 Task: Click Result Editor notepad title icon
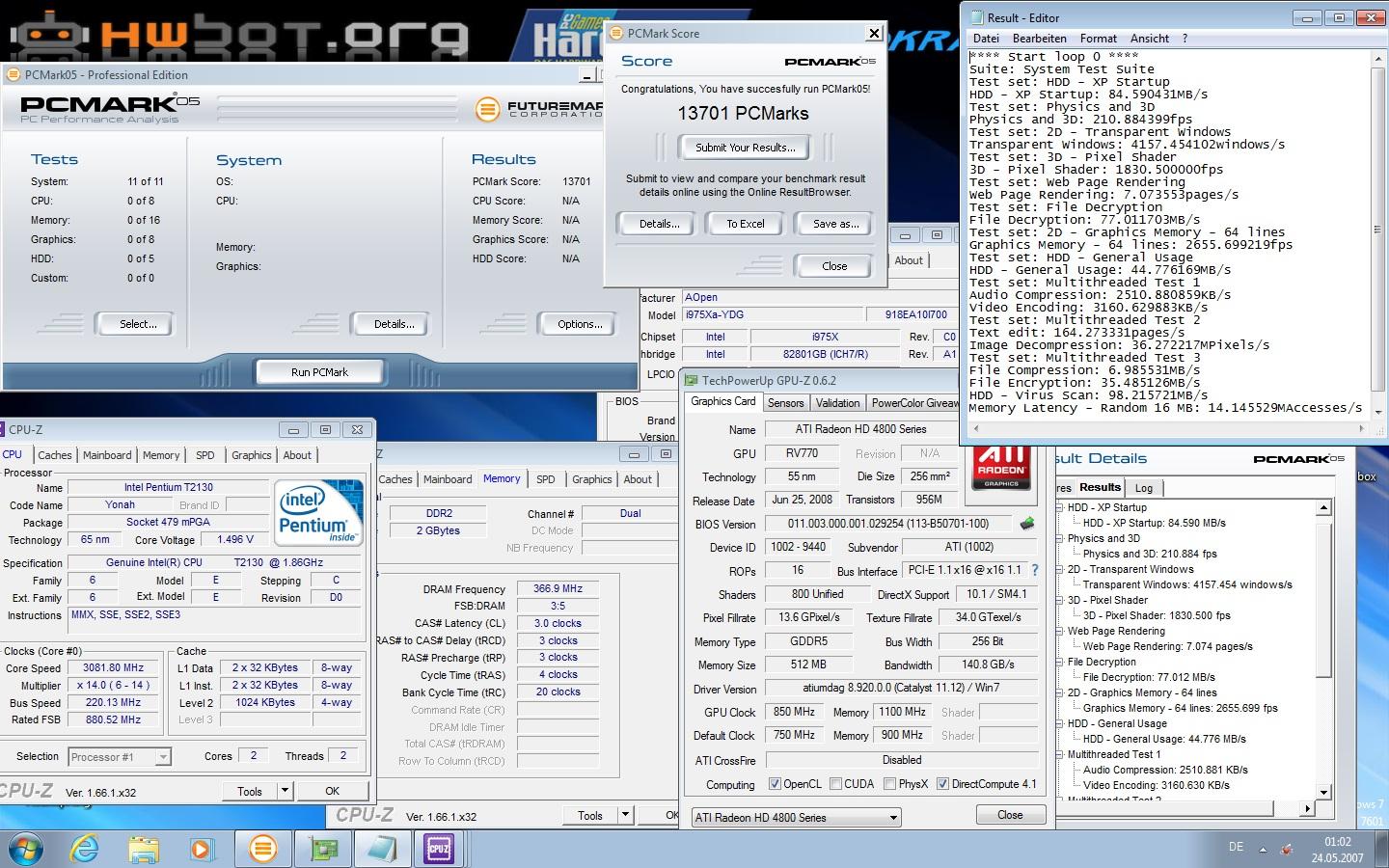[x=975, y=17]
